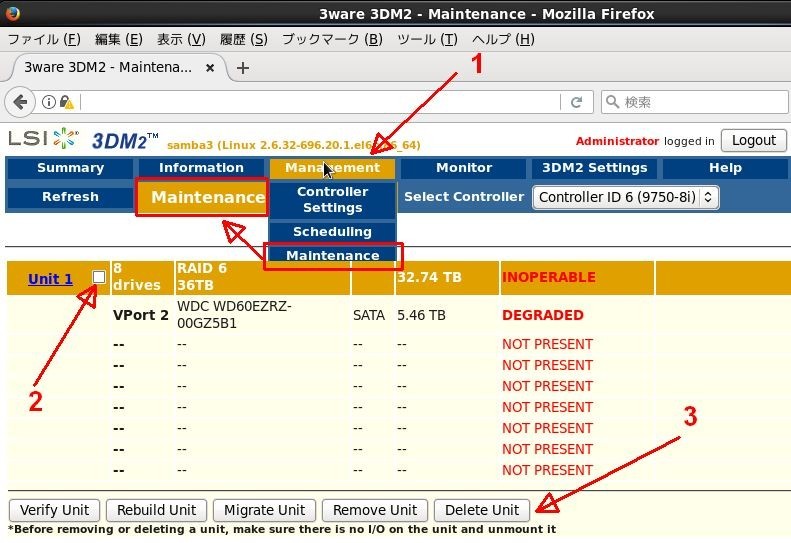Click the SATA interface text

(369, 315)
